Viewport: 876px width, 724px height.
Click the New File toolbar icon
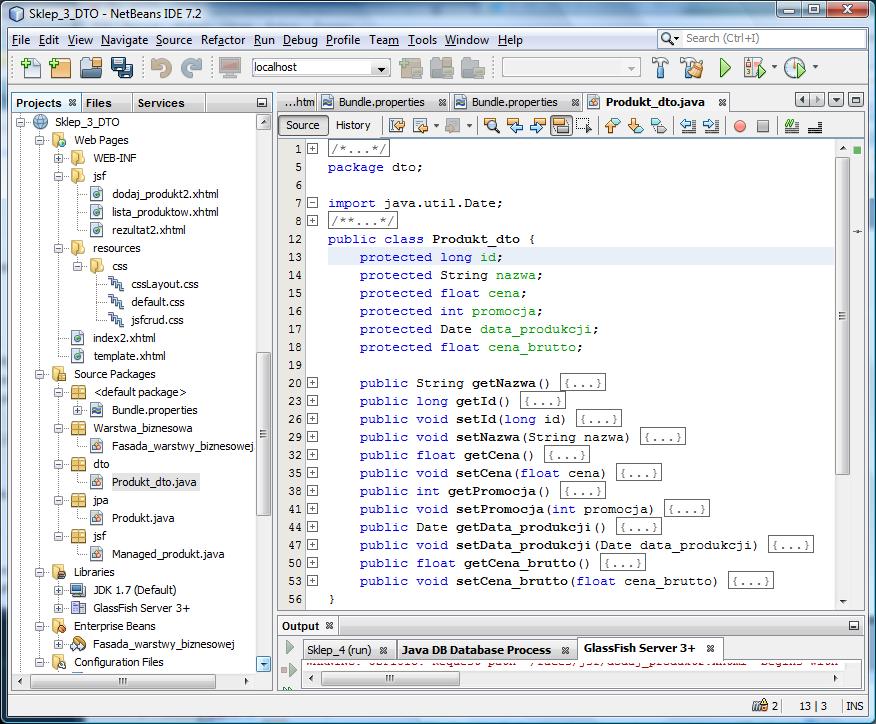pyautogui.click(x=30, y=68)
